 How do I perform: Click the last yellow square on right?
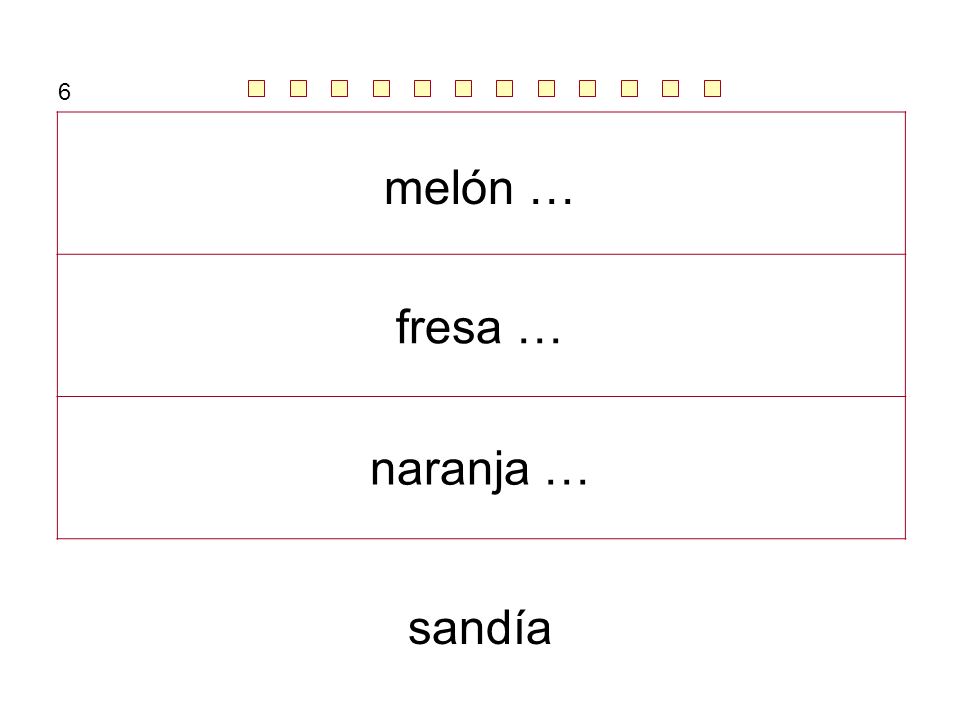click(x=713, y=89)
